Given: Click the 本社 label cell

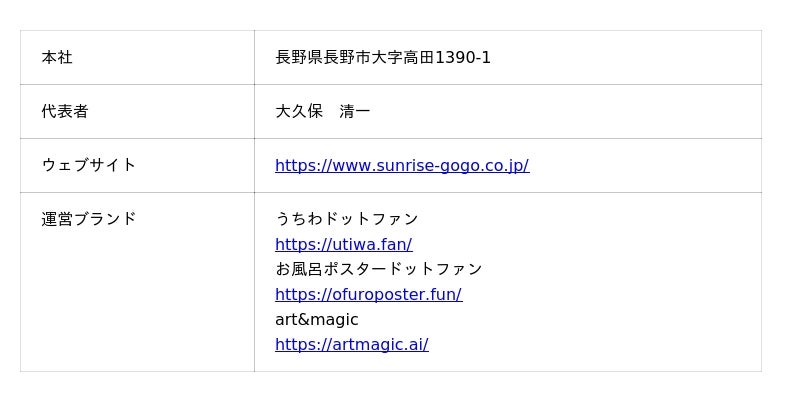Looking at the screenshot, I should tap(57, 58).
